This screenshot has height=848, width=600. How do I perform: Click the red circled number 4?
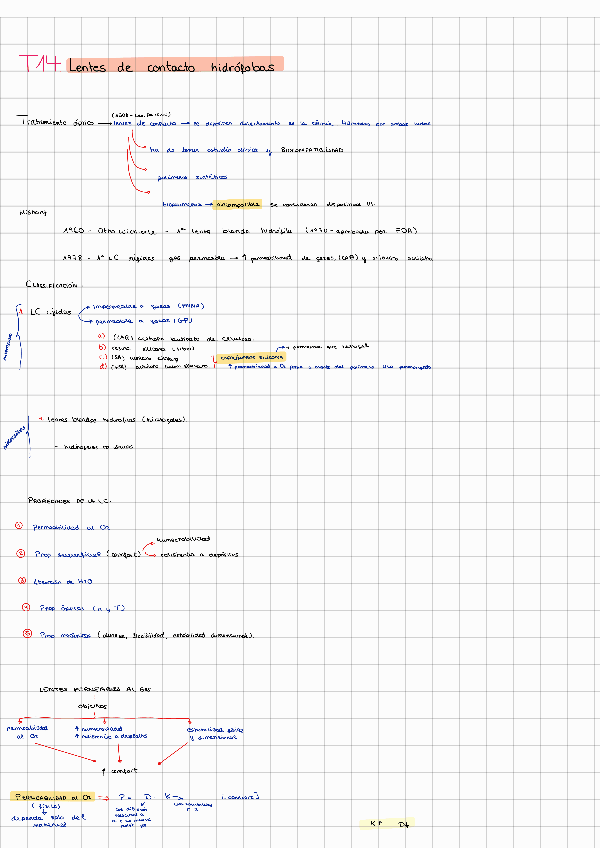click(x=26, y=607)
